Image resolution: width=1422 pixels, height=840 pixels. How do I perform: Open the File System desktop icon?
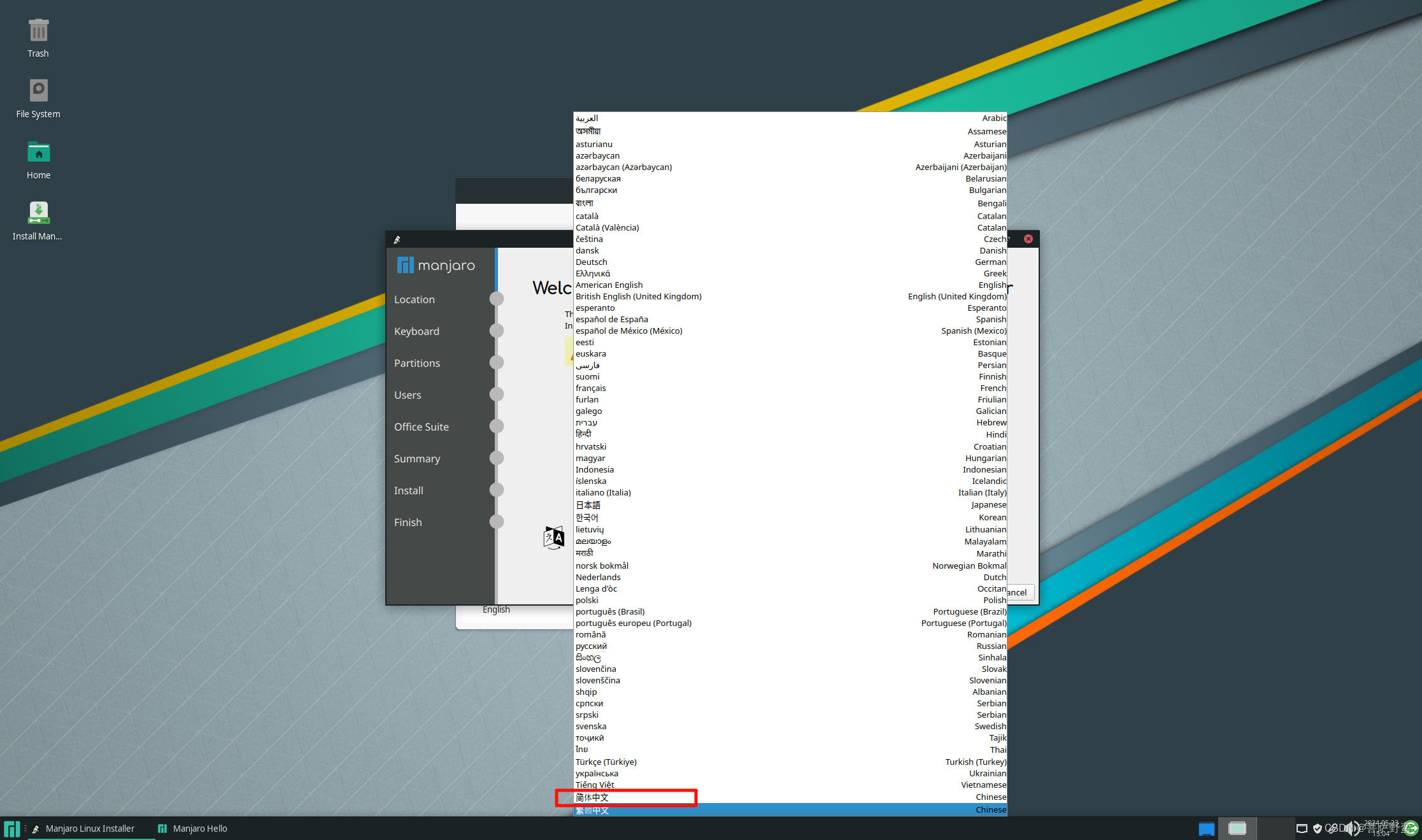(x=38, y=91)
